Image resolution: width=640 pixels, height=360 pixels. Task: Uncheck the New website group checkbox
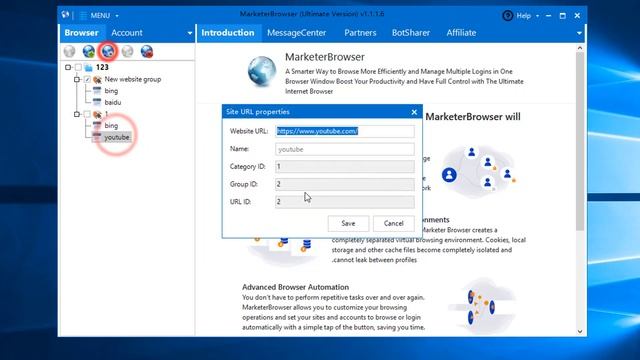[87, 80]
